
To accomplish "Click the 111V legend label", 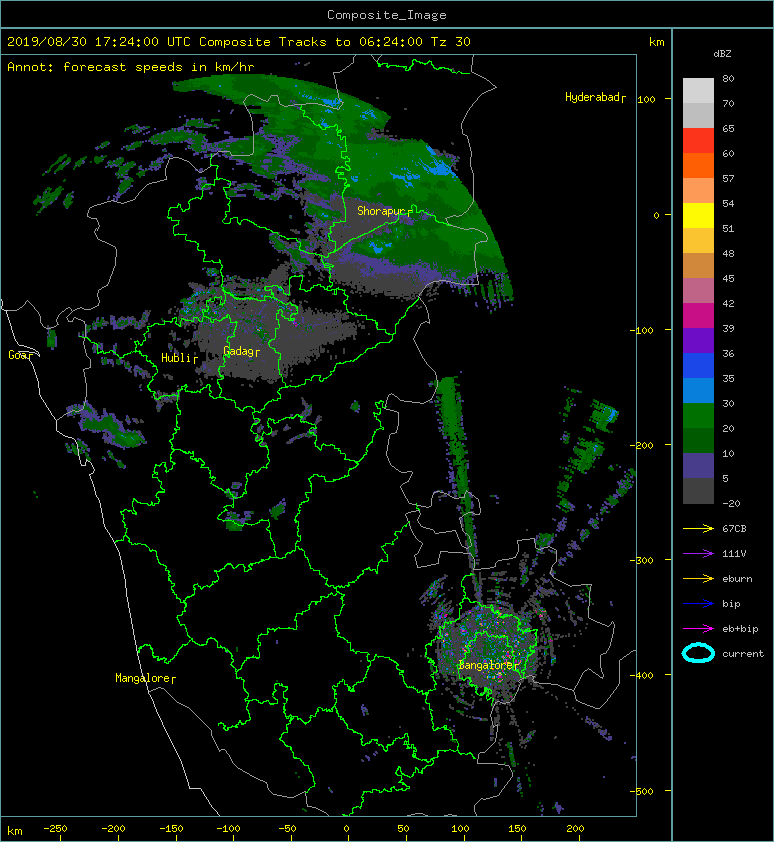I will click(x=734, y=554).
